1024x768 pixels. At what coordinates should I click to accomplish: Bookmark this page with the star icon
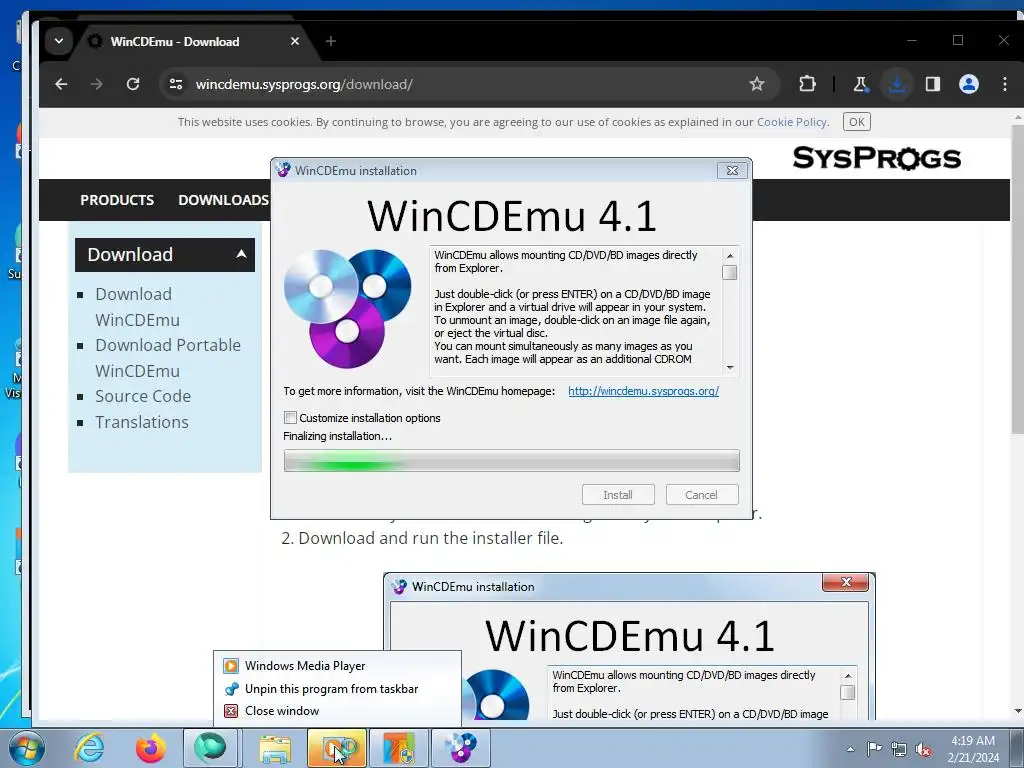pyautogui.click(x=757, y=84)
